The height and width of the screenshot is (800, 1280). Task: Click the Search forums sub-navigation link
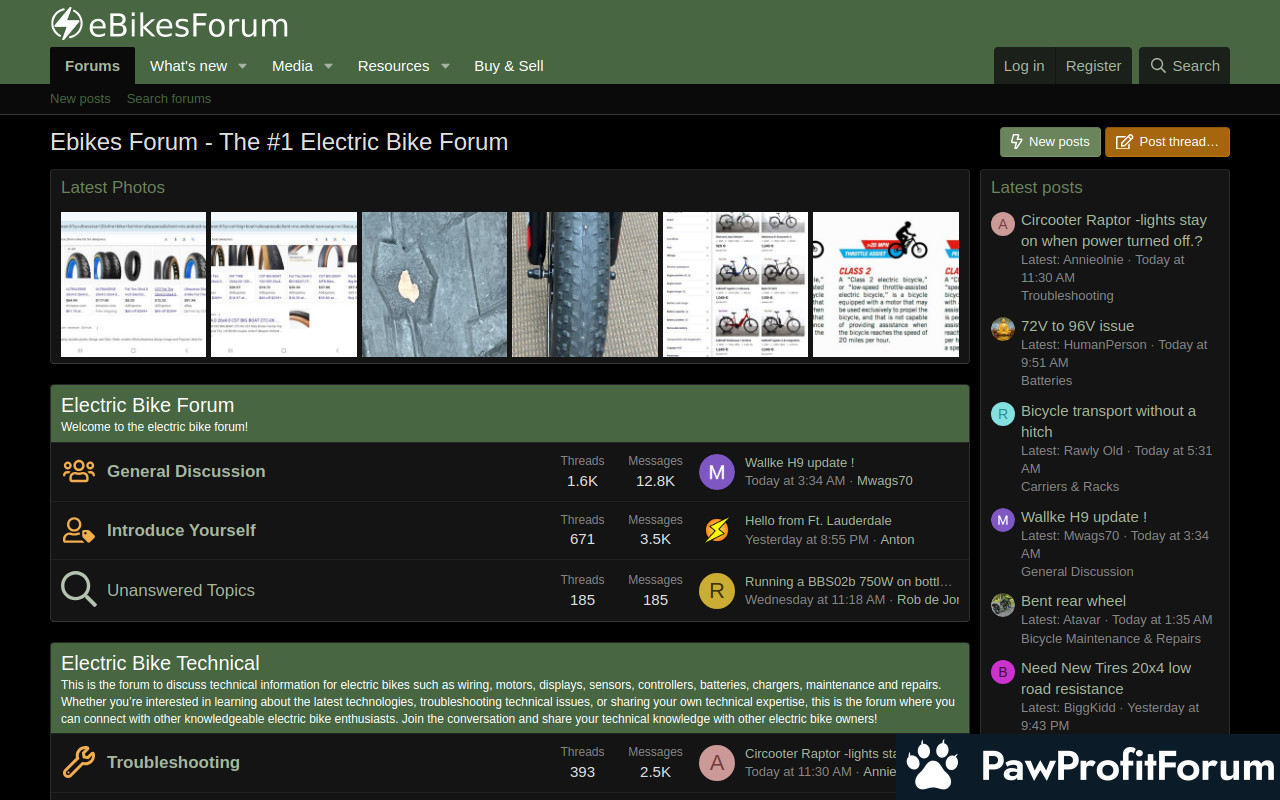169,98
